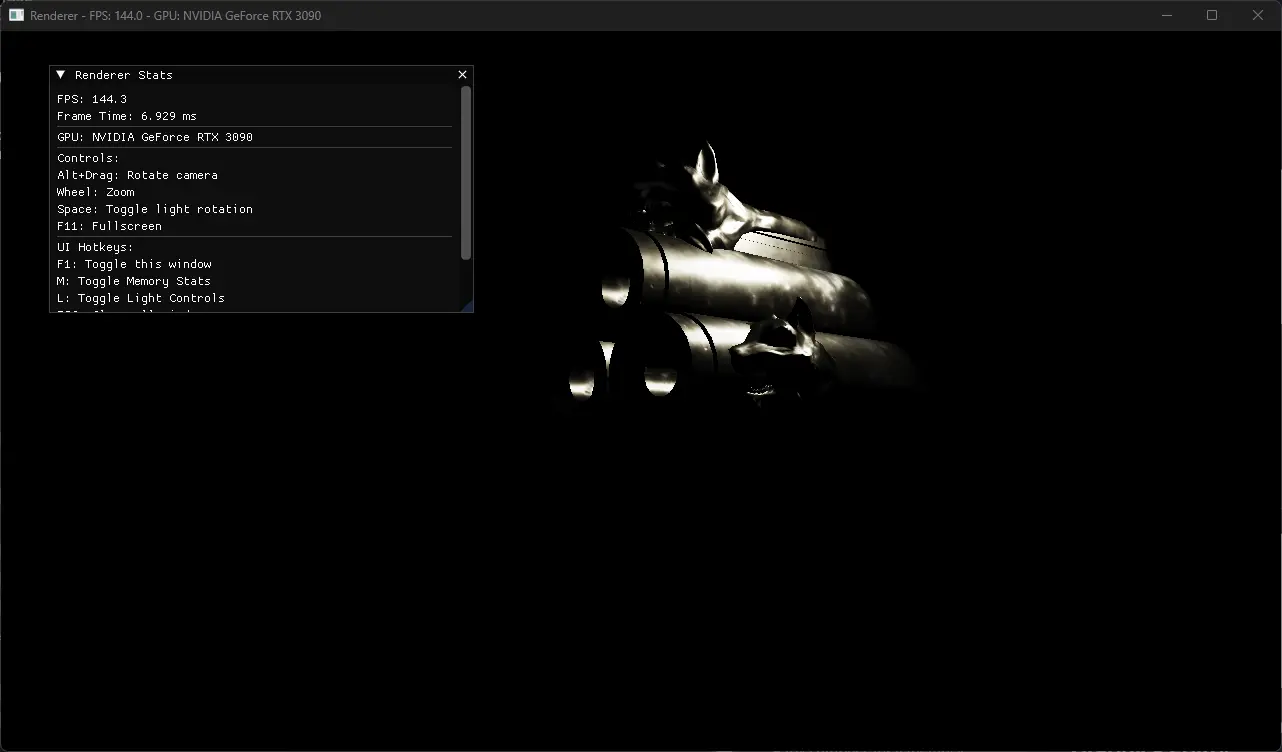The width and height of the screenshot is (1282, 752).
Task: Click the Renderer app icon in title bar
Action: click(16, 15)
